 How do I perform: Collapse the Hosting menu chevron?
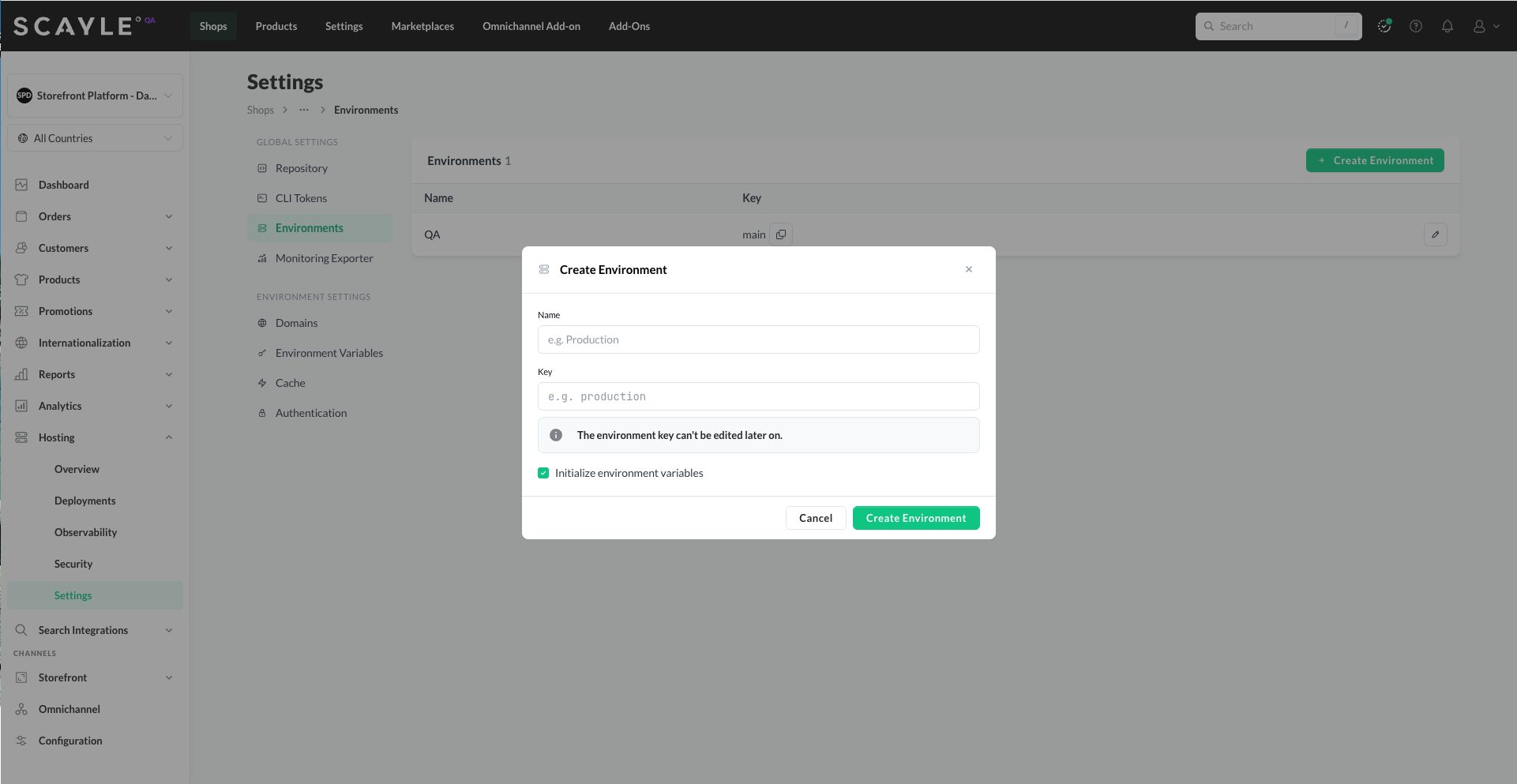(169, 437)
